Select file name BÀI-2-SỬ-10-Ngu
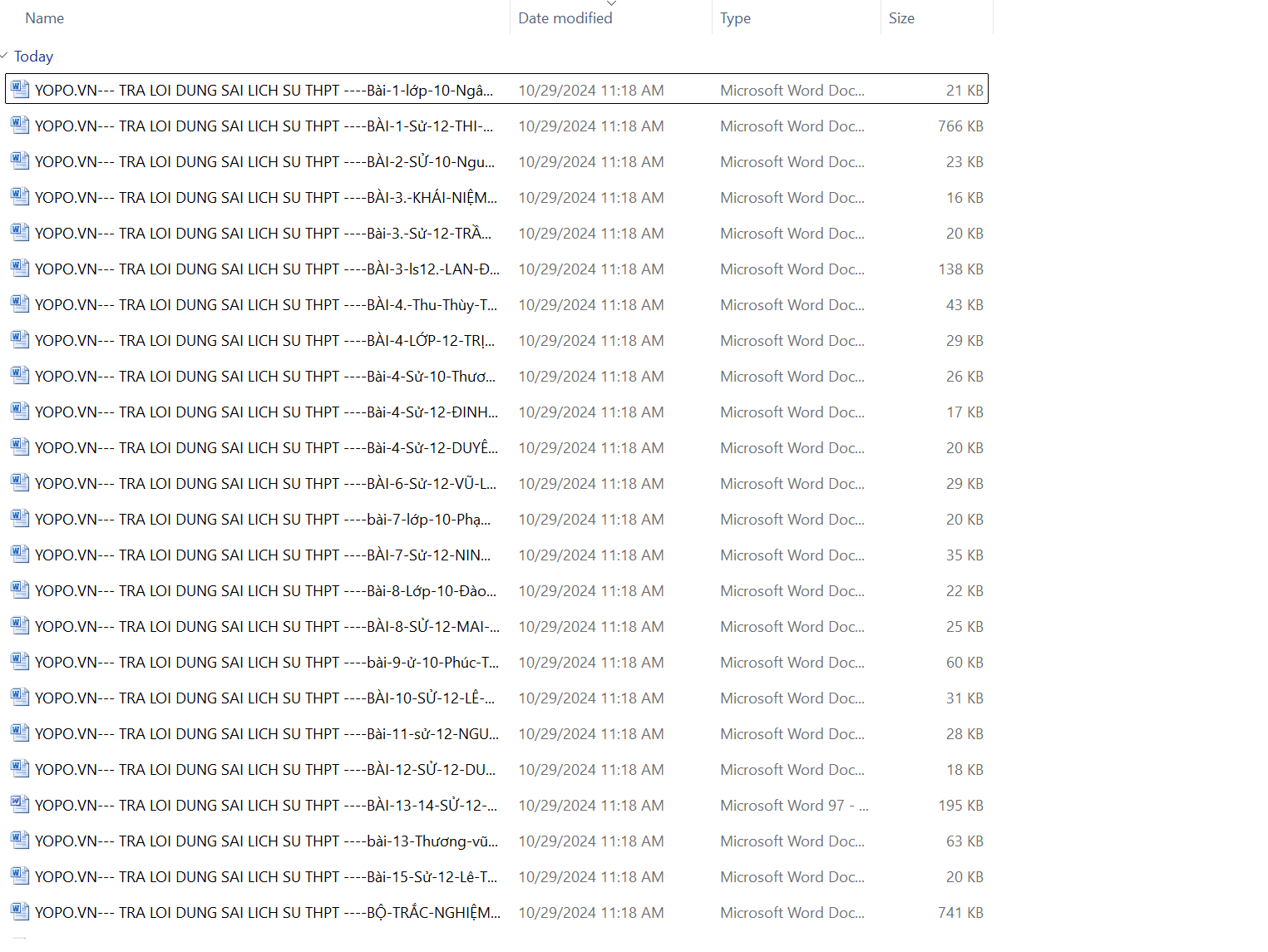Viewport: 1268px width, 952px height. (264, 161)
